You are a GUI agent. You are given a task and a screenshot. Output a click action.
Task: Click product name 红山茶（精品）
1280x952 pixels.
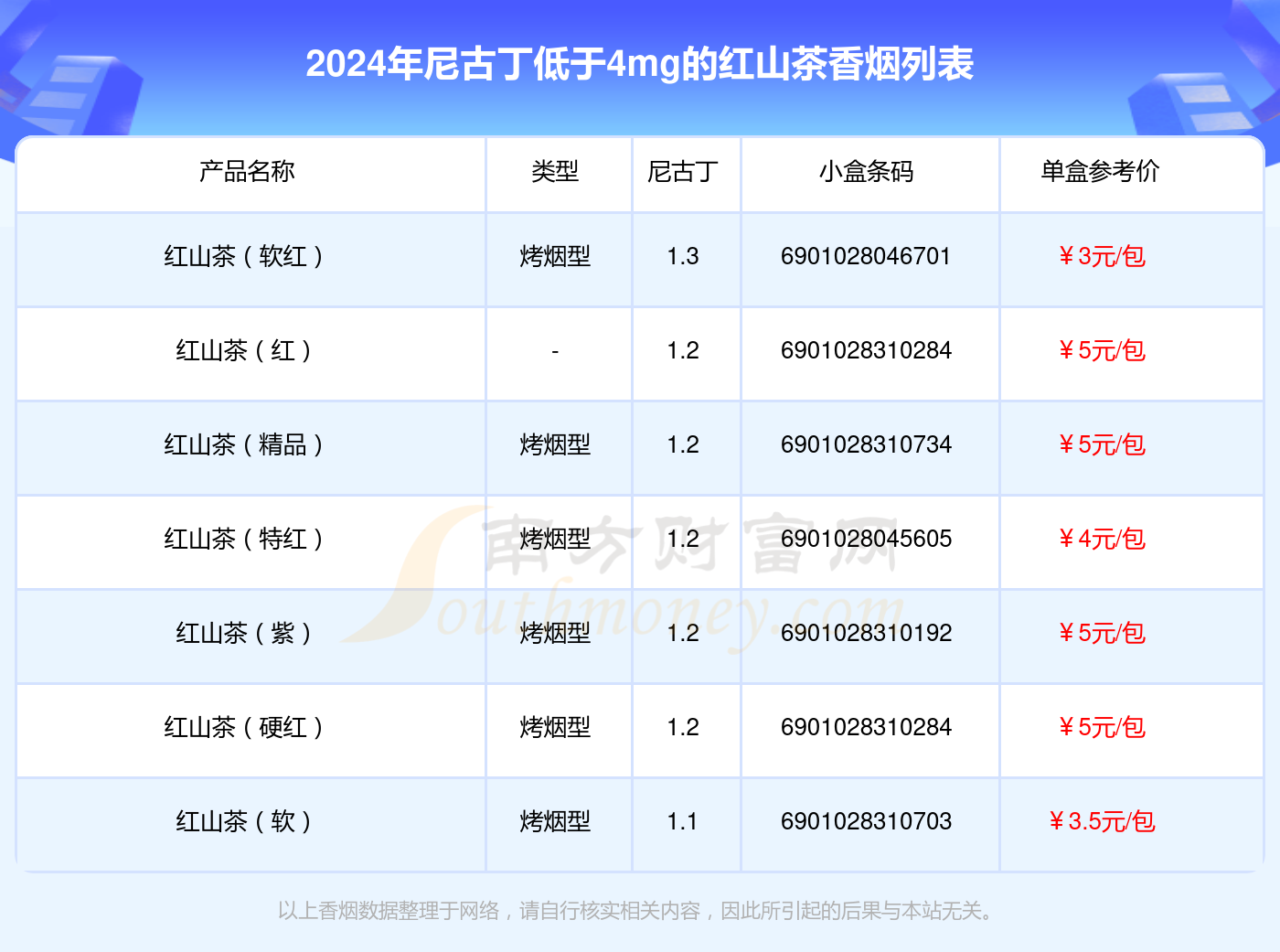(x=243, y=444)
